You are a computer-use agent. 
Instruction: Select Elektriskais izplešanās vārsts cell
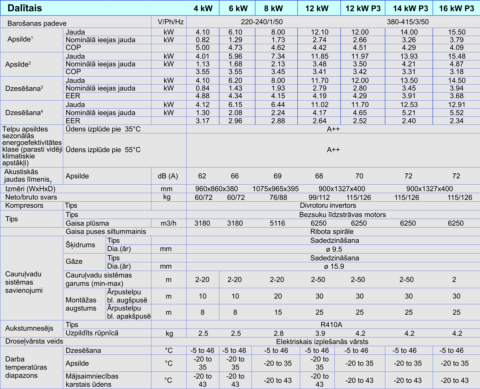(x=322, y=342)
